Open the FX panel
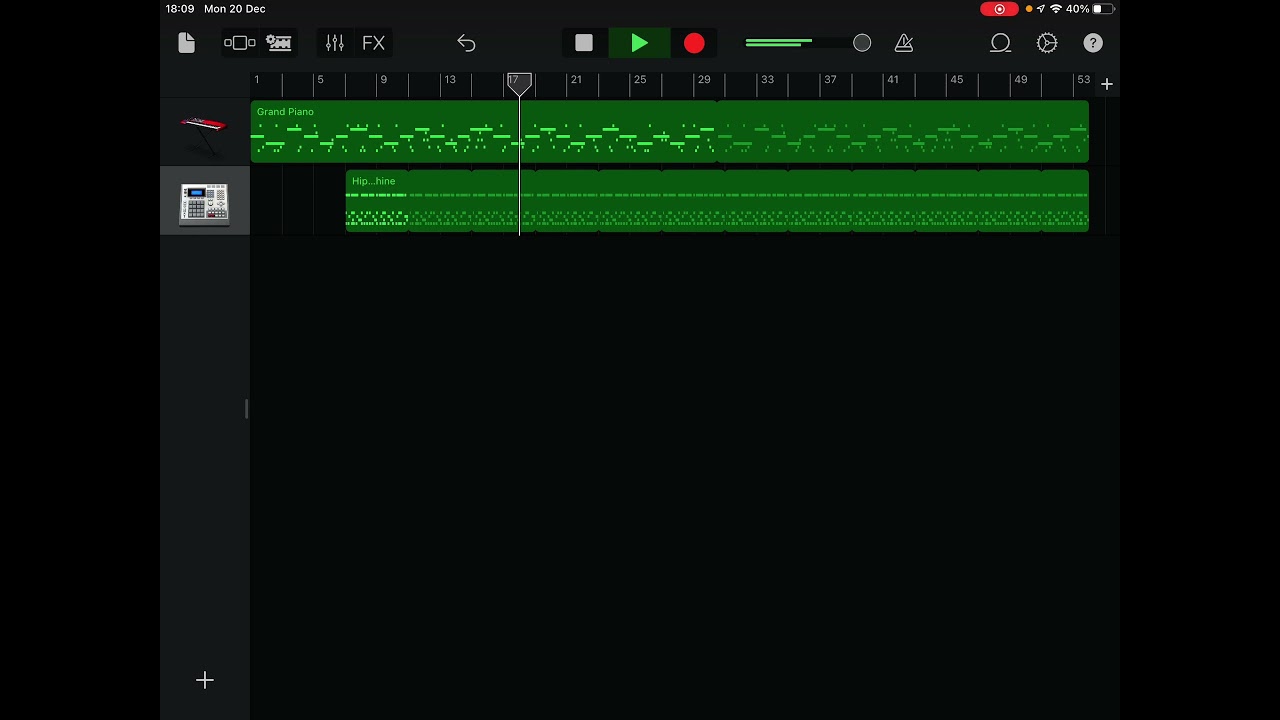The height and width of the screenshot is (720, 1280). (x=373, y=43)
